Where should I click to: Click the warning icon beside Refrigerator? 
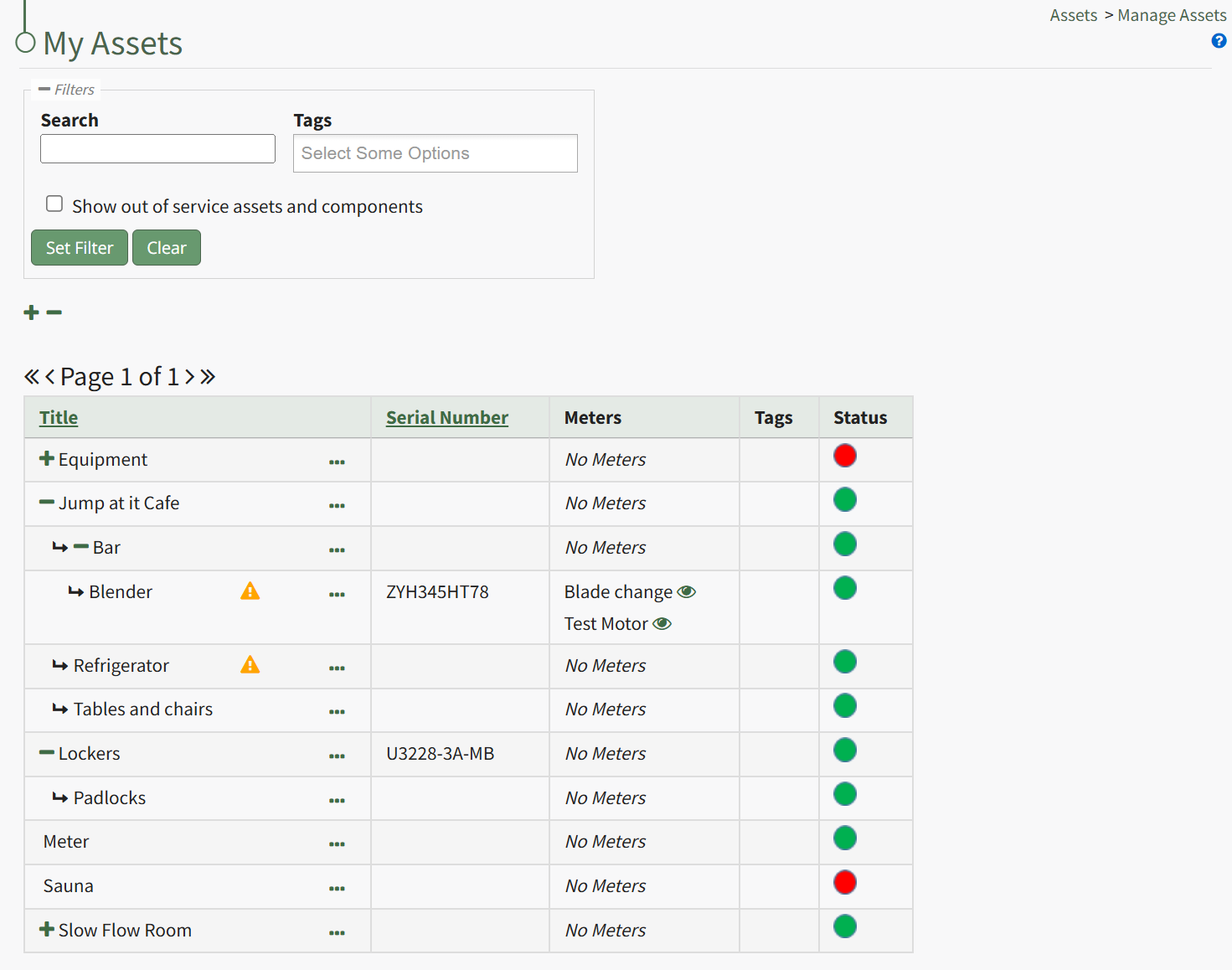[x=250, y=665]
